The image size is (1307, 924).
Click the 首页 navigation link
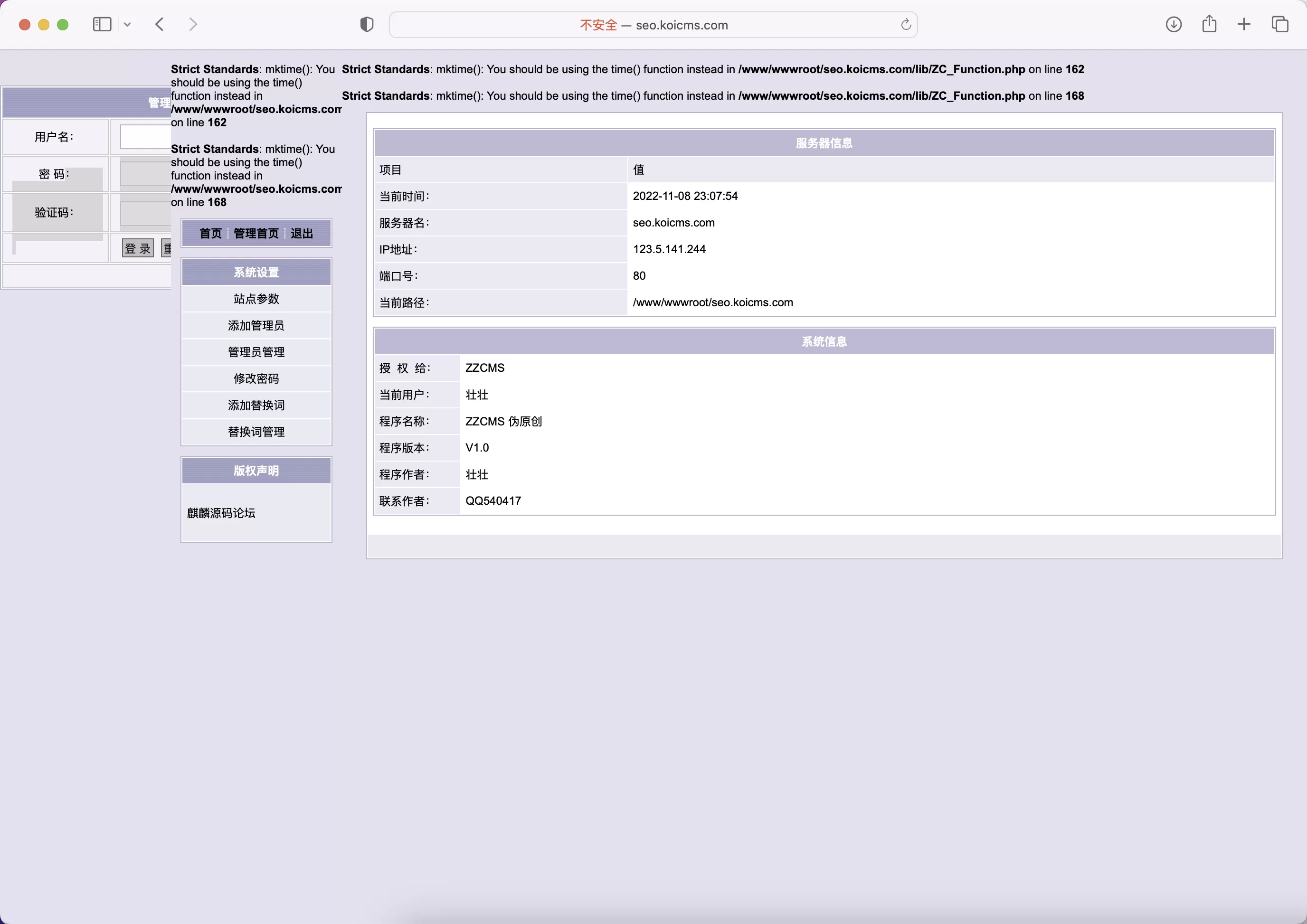coord(210,233)
